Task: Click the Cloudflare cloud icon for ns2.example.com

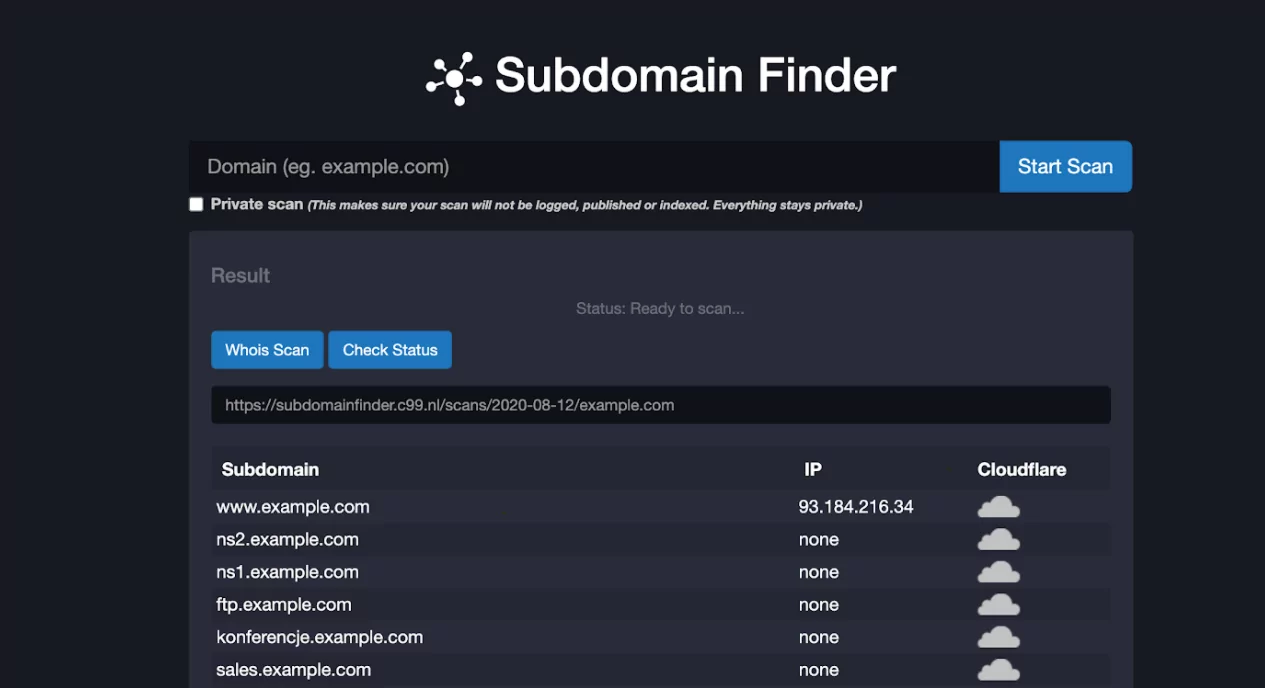Action: click(998, 539)
